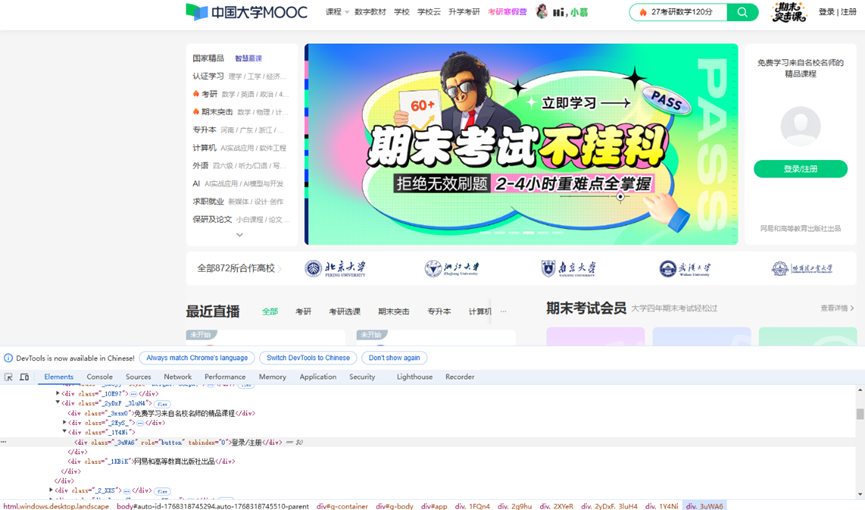Open the AI category row
This screenshot has width=865, height=510.
tap(239, 184)
